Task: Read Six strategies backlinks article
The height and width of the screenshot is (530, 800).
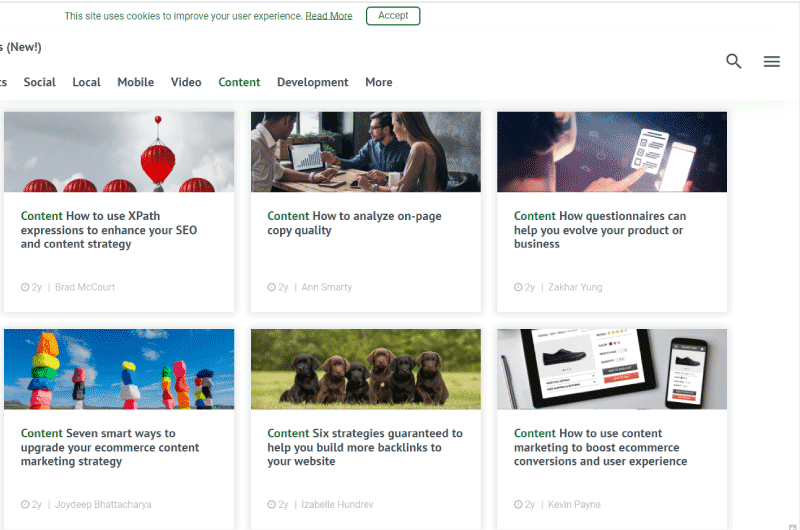Action: point(365,447)
